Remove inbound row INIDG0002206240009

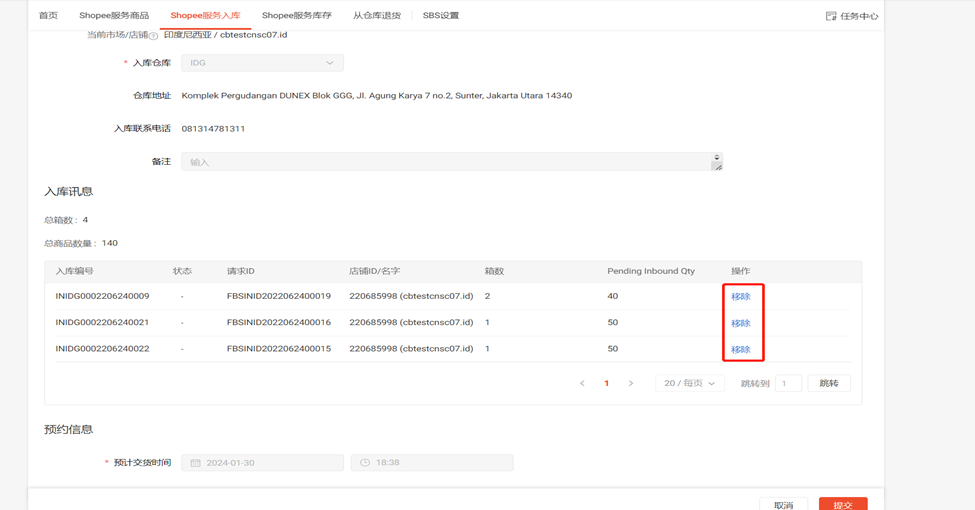(740, 297)
